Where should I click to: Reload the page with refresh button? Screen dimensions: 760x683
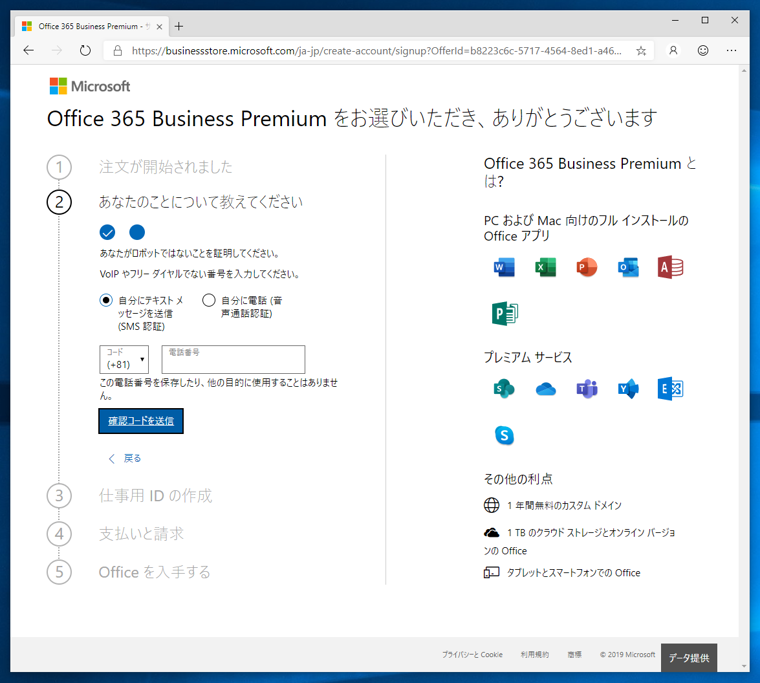(x=85, y=50)
